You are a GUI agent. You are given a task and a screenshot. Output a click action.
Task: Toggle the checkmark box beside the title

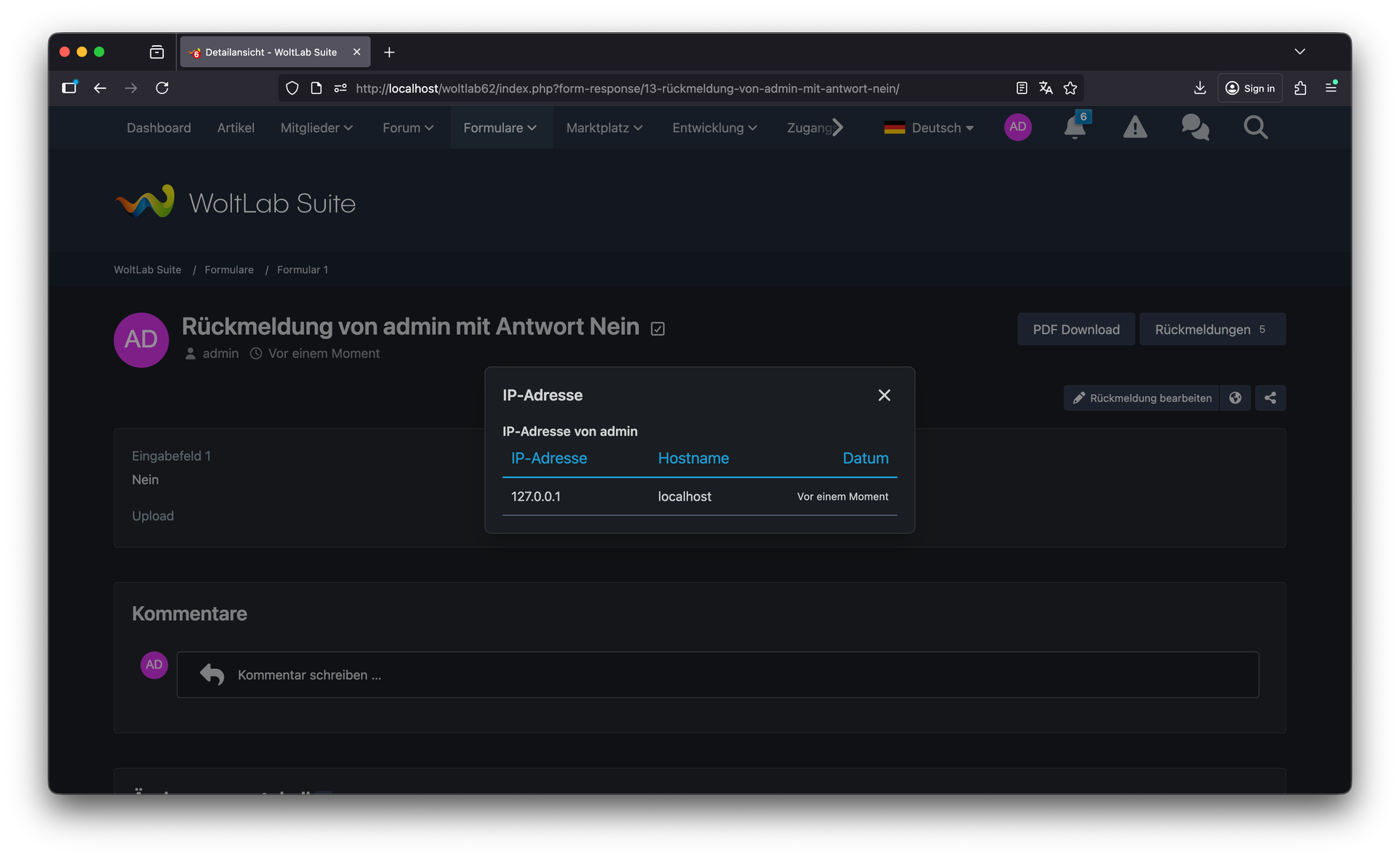658,329
